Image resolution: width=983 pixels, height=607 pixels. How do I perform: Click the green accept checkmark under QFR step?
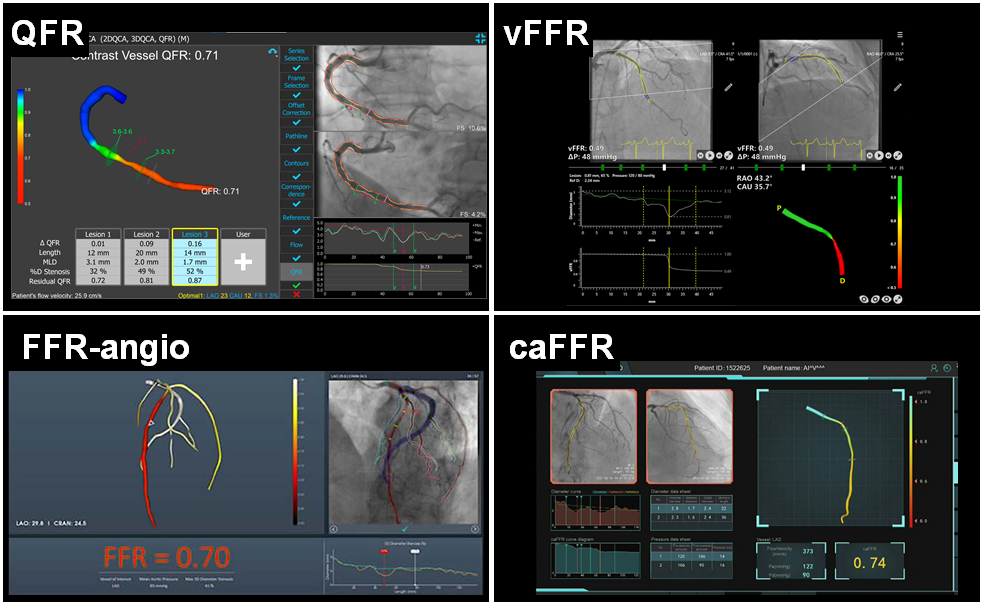296,284
